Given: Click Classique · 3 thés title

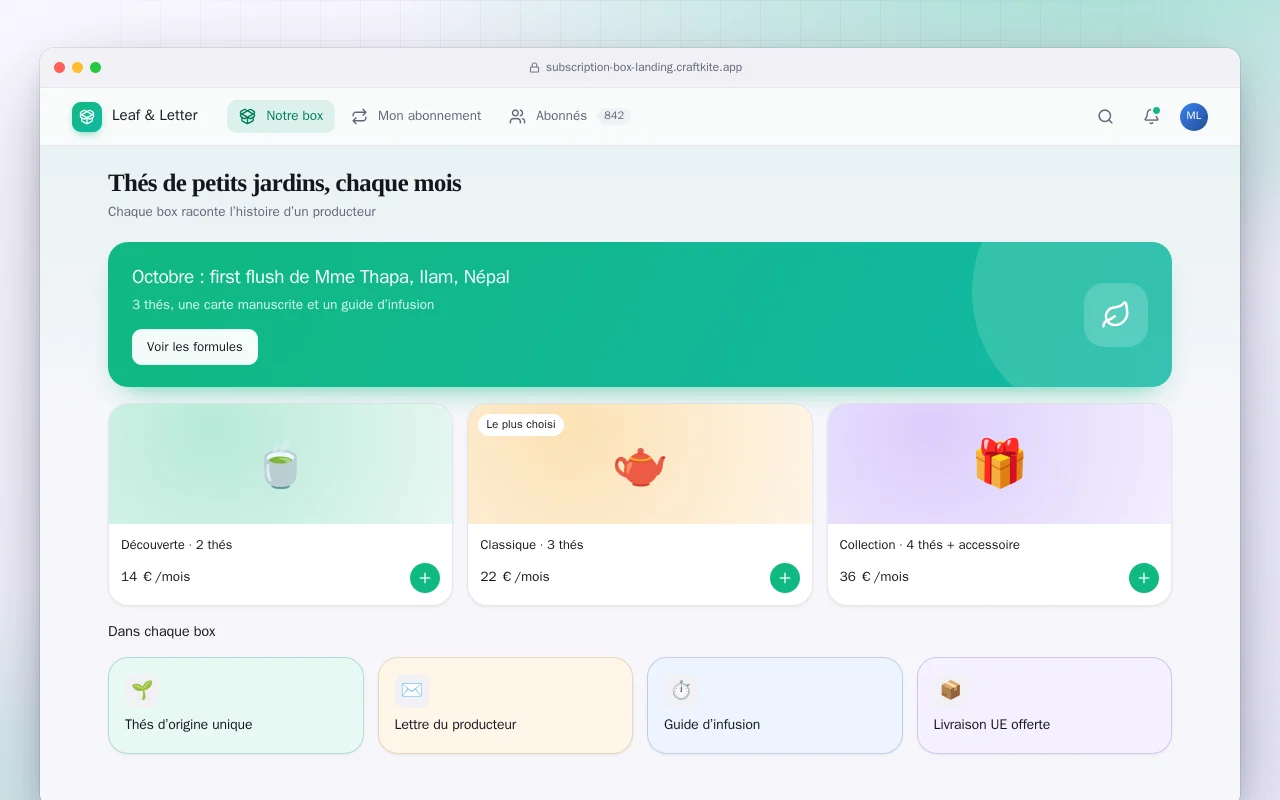Looking at the screenshot, I should 532,545.
